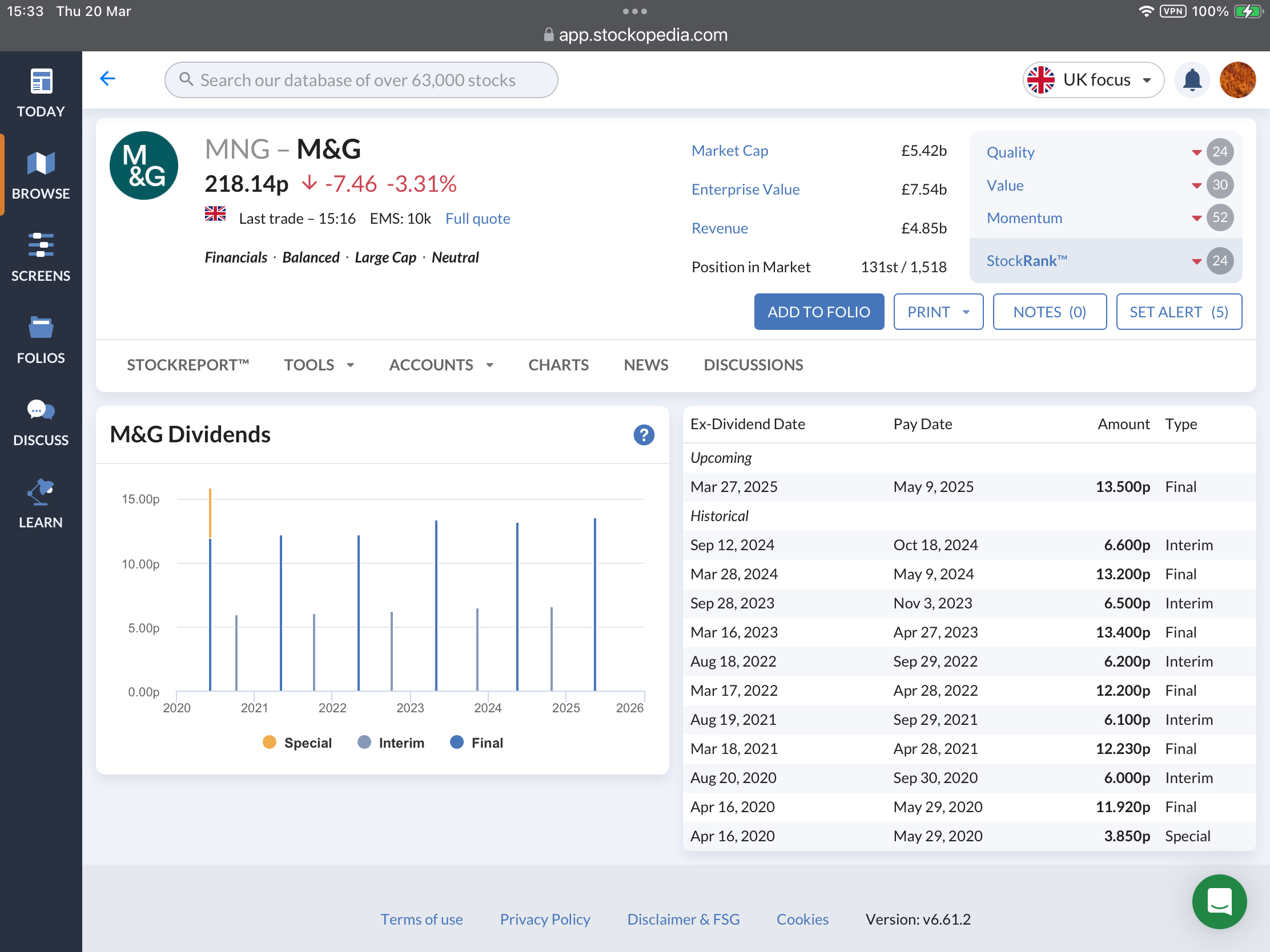Click the Momentum rank badge 52
Image resolution: width=1270 pixels, height=952 pixels.
pyautogui.click(x=1220, y=217)
